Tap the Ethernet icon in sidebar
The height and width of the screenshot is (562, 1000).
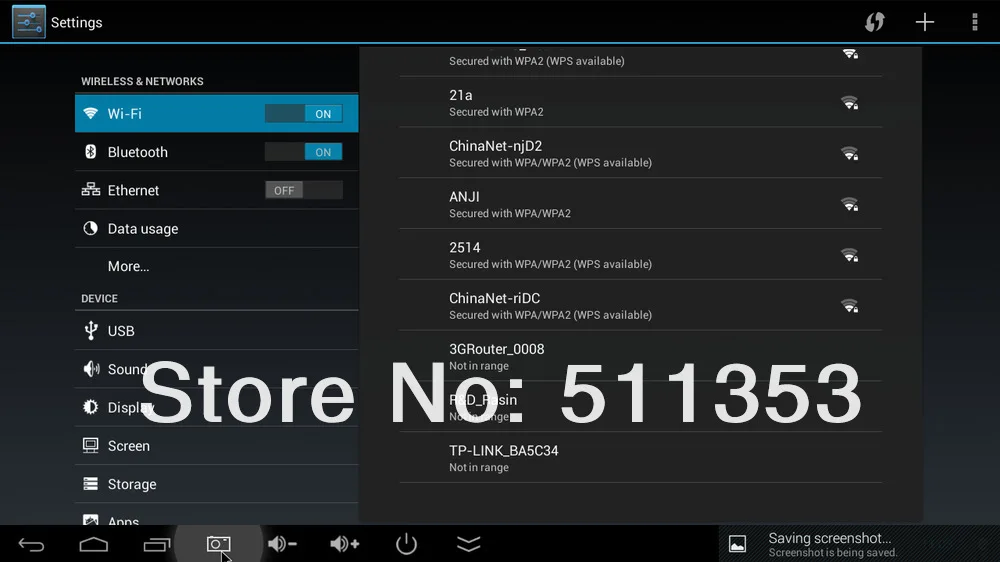[x=91, y=189]
